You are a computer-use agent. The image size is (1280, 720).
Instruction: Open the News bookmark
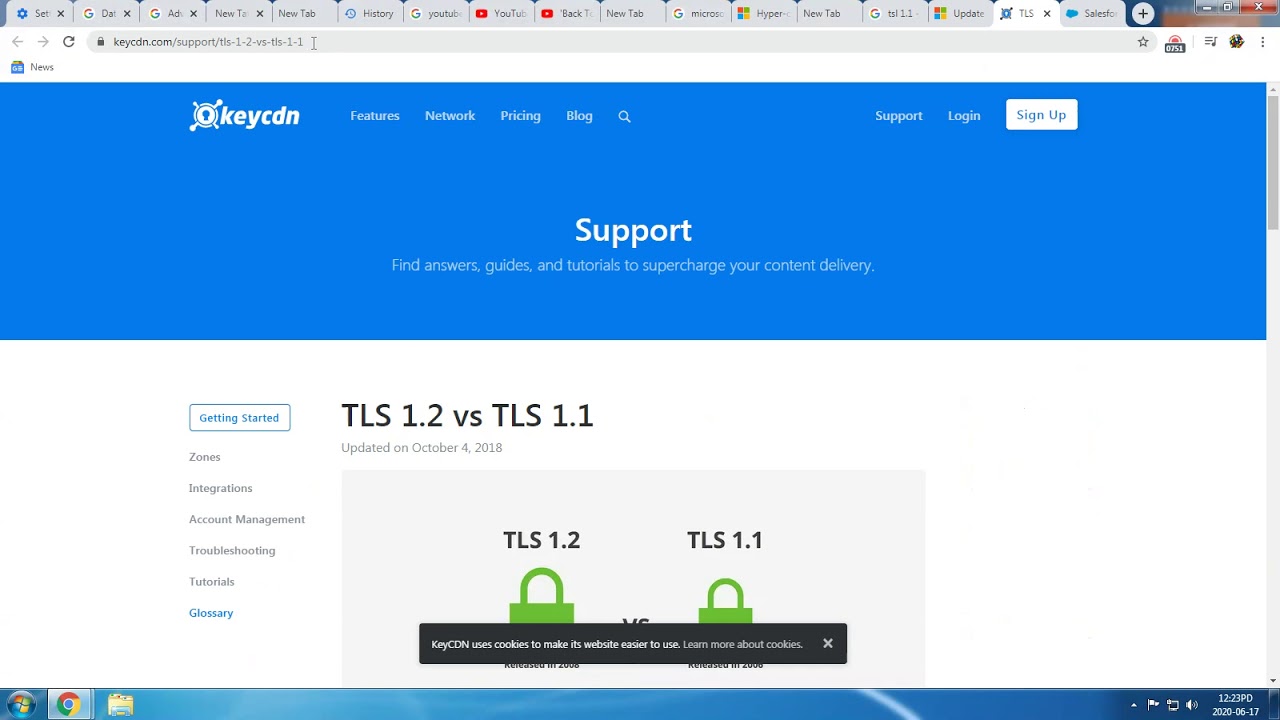click(32, 67)
